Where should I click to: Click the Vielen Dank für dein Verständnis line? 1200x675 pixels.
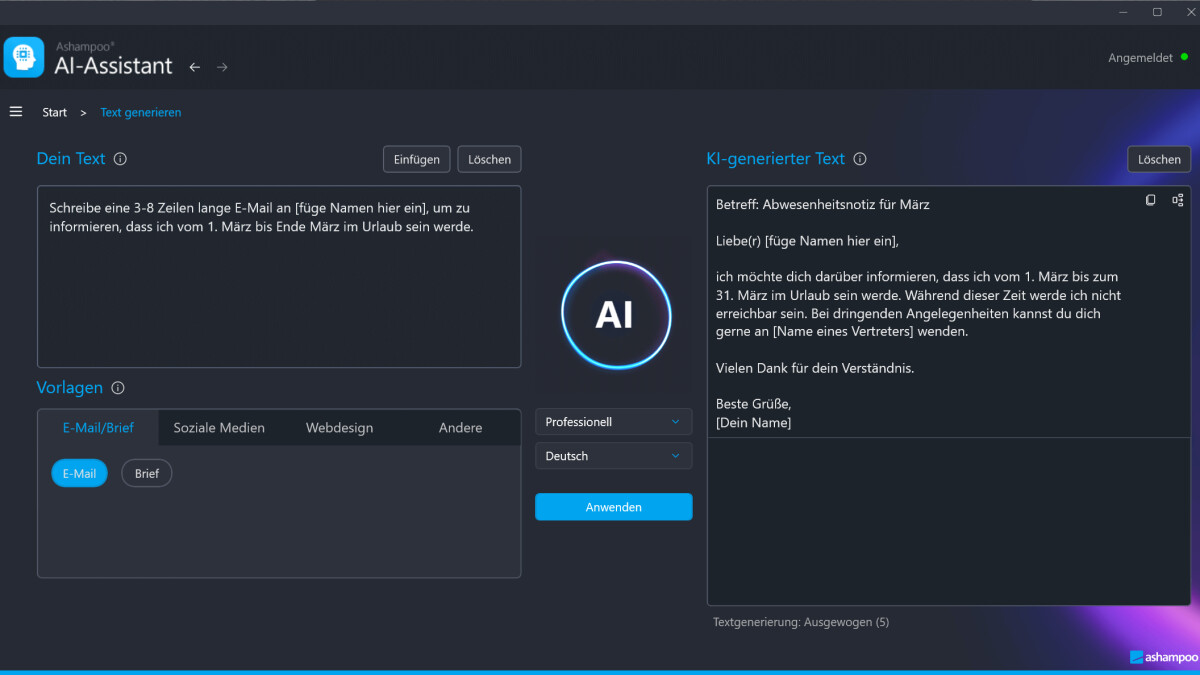[x=815, y=368]
